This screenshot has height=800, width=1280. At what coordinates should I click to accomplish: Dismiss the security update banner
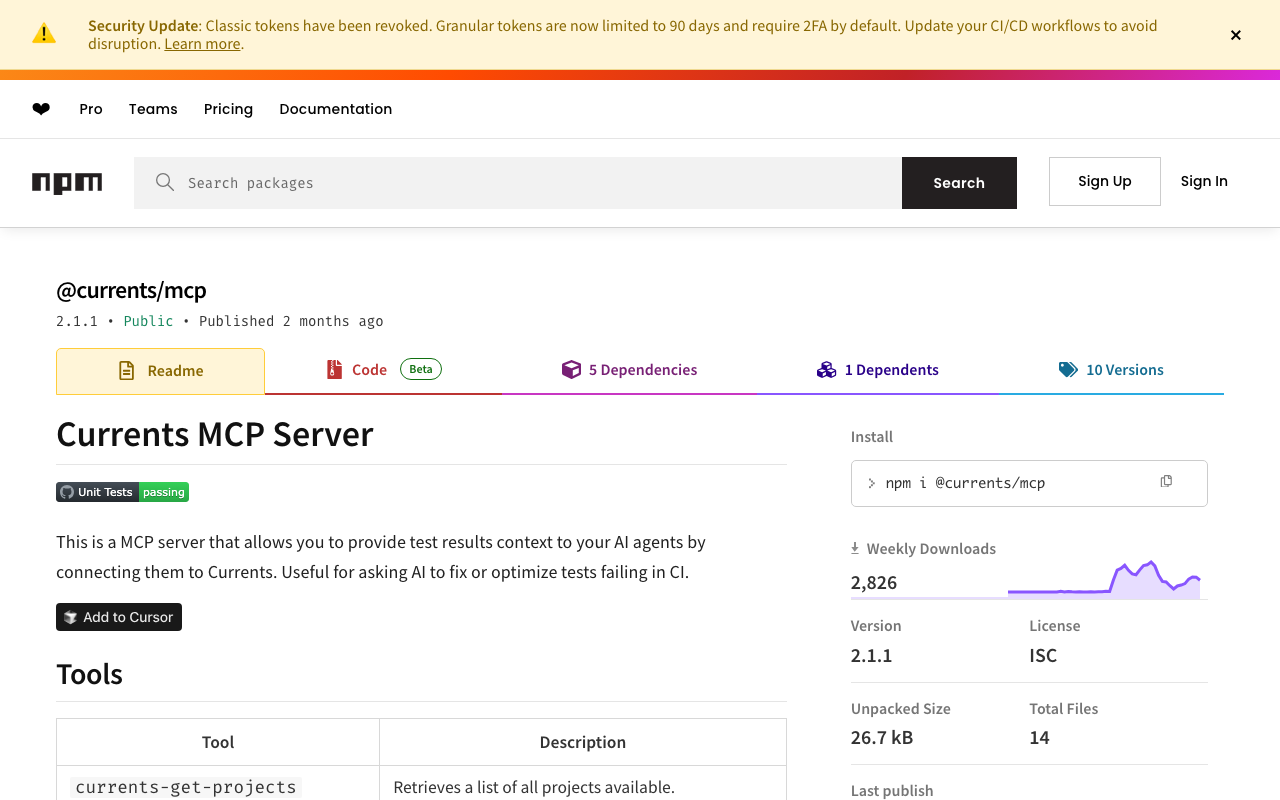point(1235,35)
